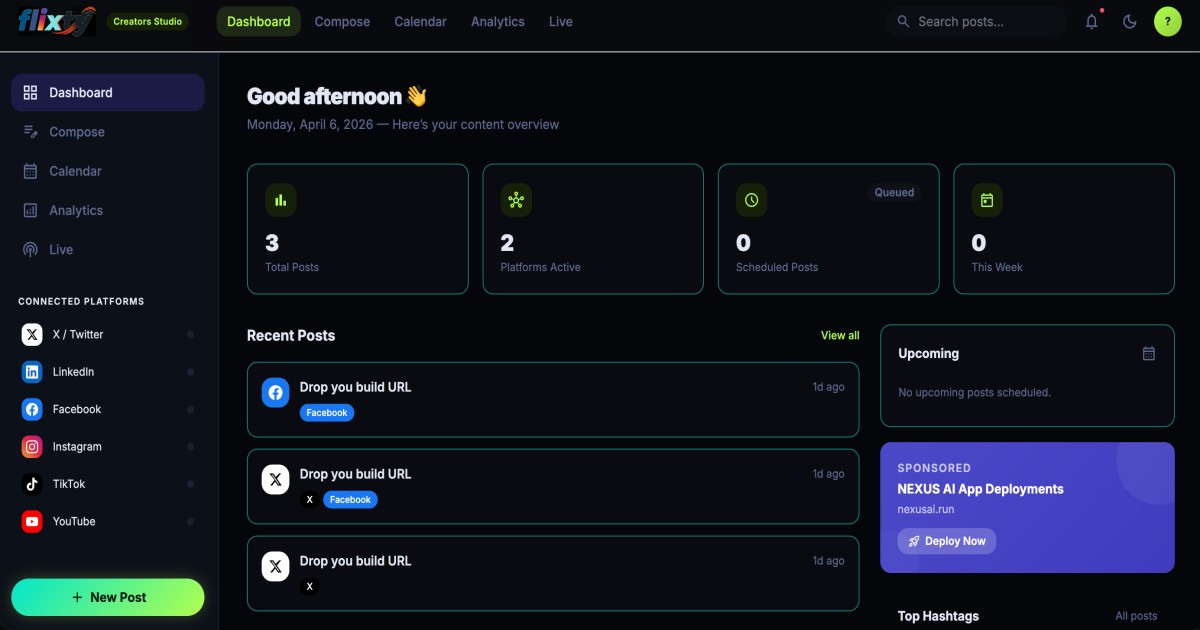Viewport: 1200px width, 630px height.
Task: Toggle Facebook platform status dot
Action: point(190,409)
